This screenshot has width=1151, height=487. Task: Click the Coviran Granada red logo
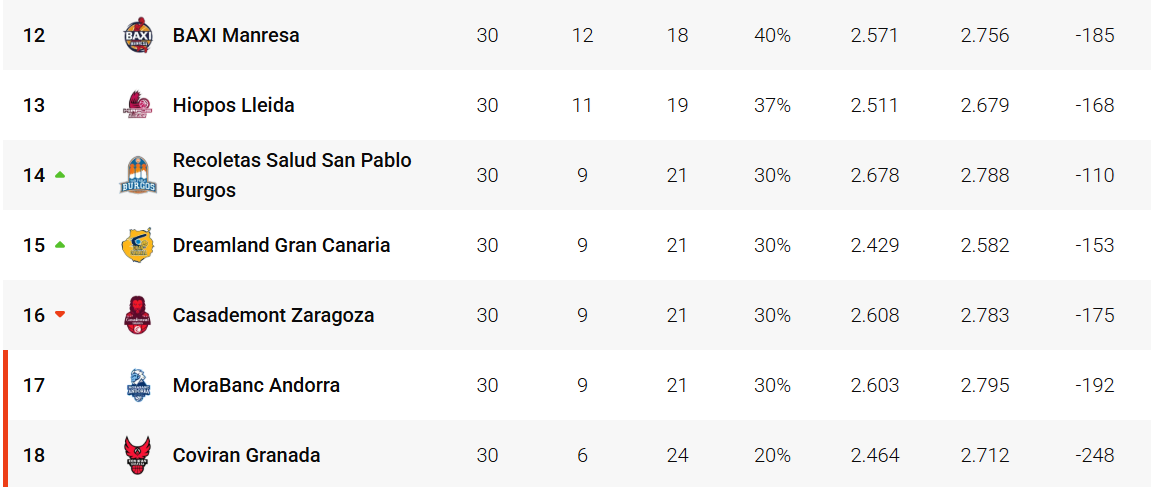[x=138, y=455]
